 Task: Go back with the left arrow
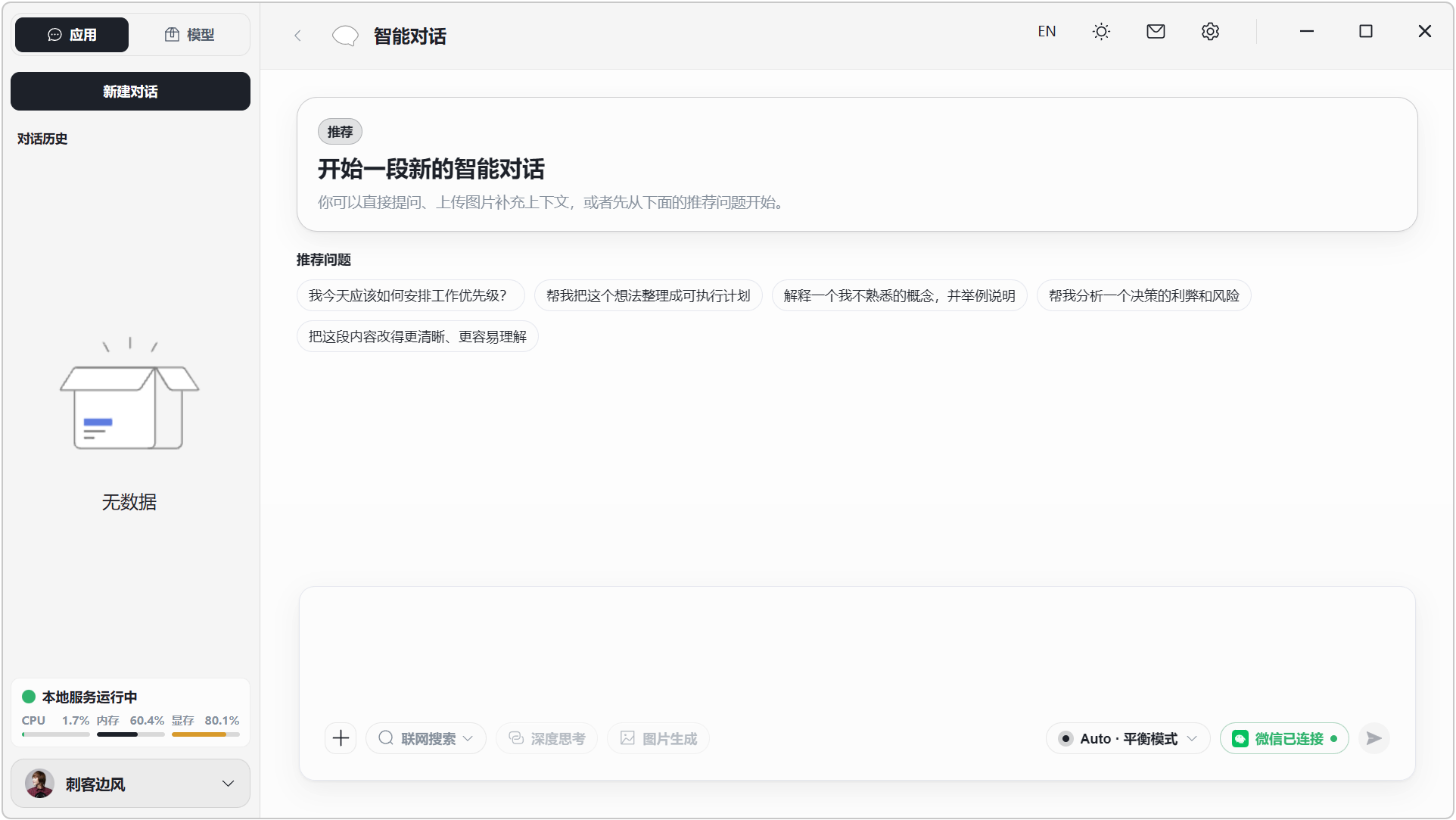coord(298,36)
